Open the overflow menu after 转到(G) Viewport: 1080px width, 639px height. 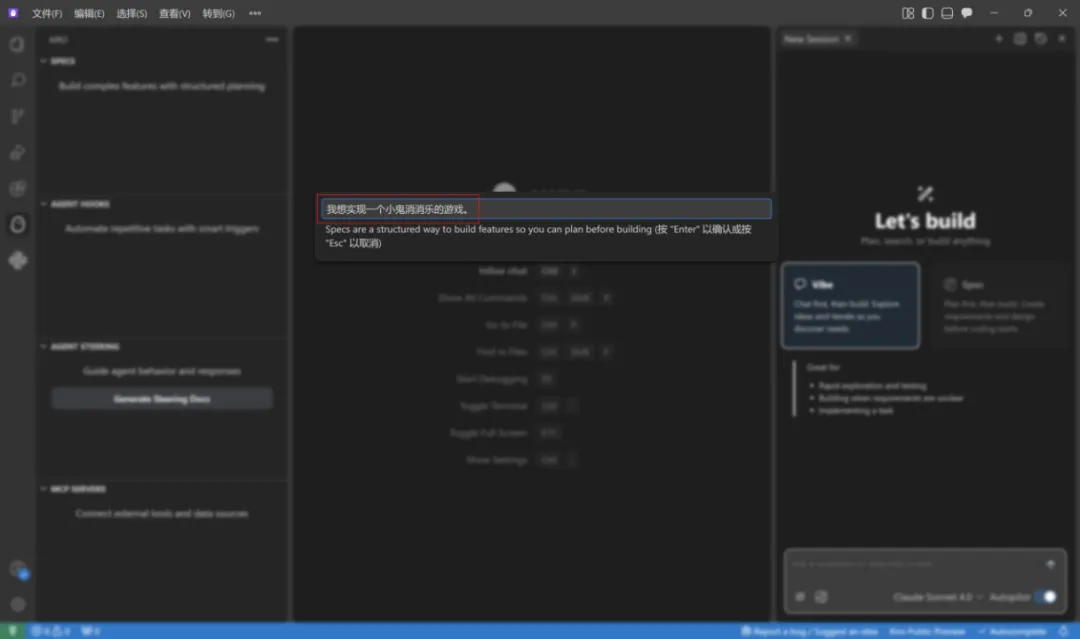pyautogui.click(x=255, y=13)
